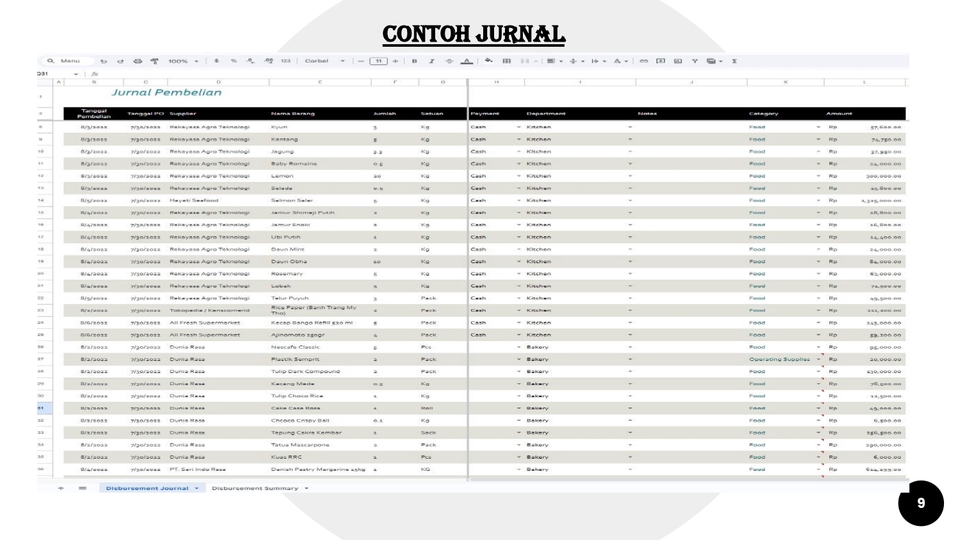The image size is (960, 540).
Task: Click the Increase decimal places icon
Action: pos(268,61)
